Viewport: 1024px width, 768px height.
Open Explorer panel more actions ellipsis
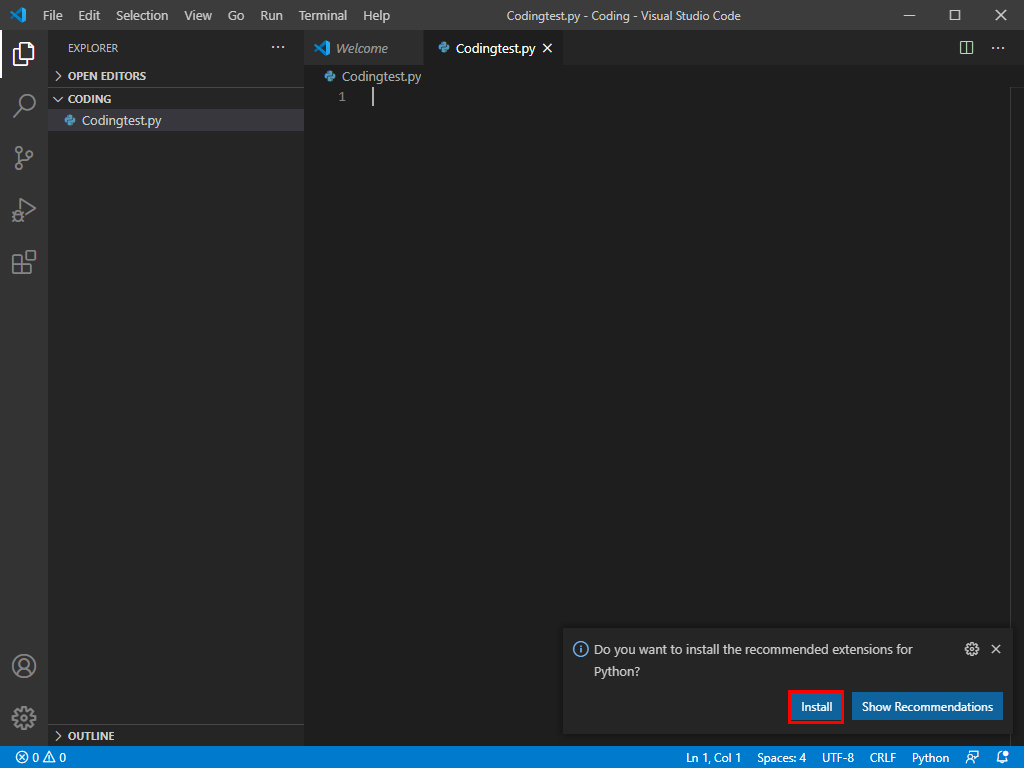click(x=278, y=47)
